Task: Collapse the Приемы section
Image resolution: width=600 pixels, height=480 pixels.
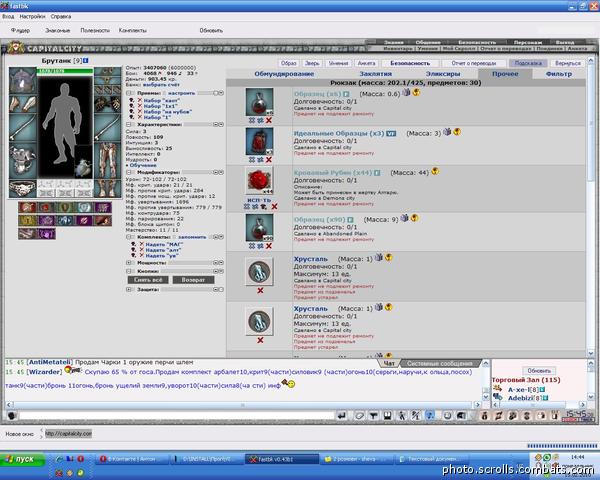Action: click(x=129, y=93)
